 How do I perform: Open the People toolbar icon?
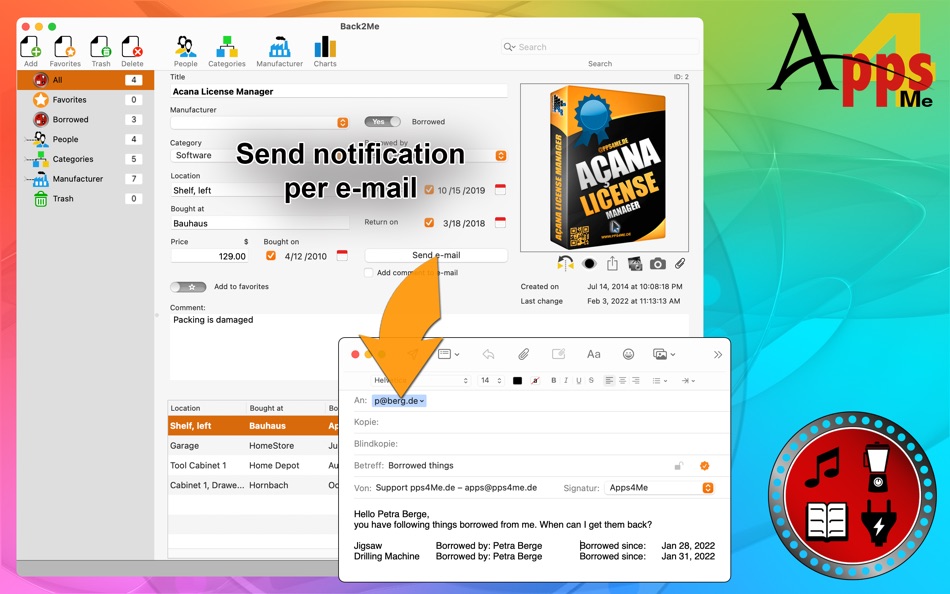[x=185, y=47]
